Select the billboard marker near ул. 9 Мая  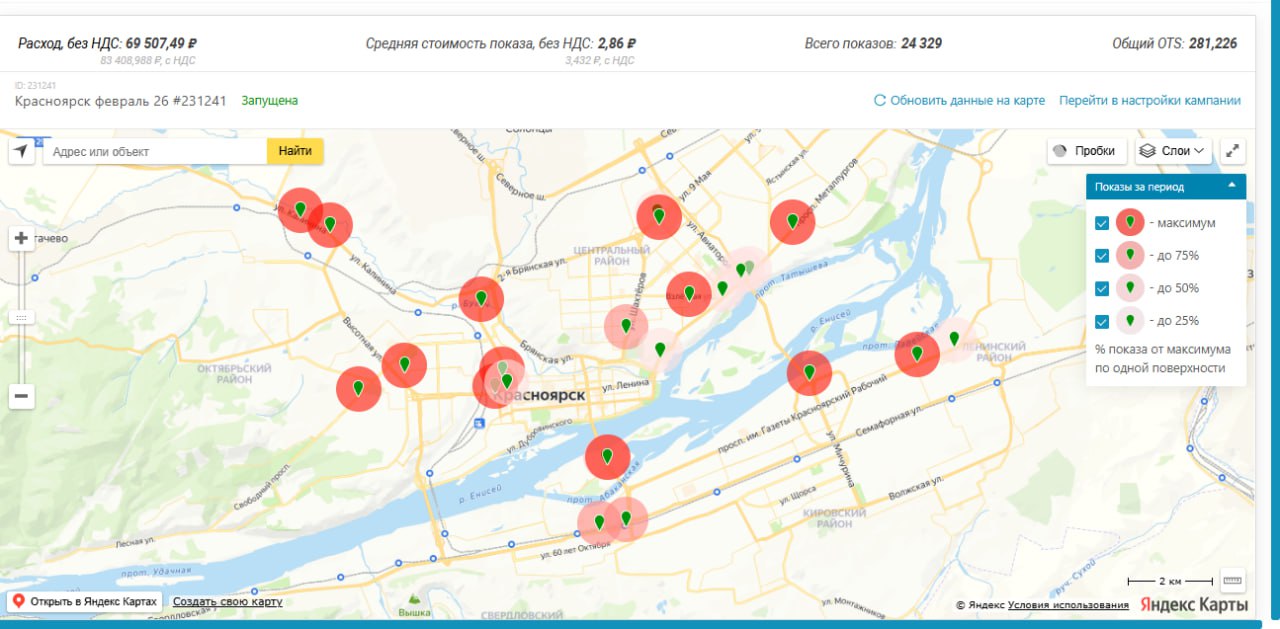(x=658, y=216)
